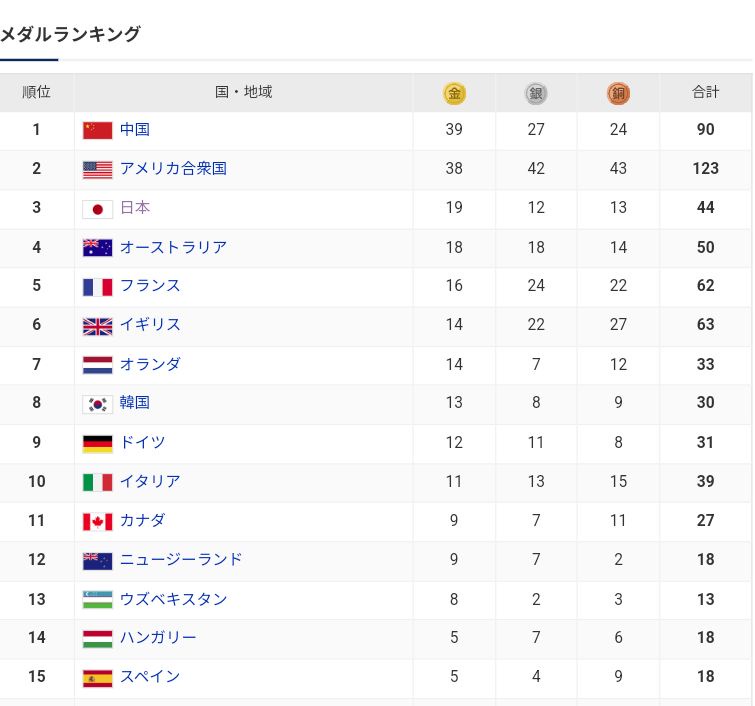Open the イギリス country link

[150, 325]
